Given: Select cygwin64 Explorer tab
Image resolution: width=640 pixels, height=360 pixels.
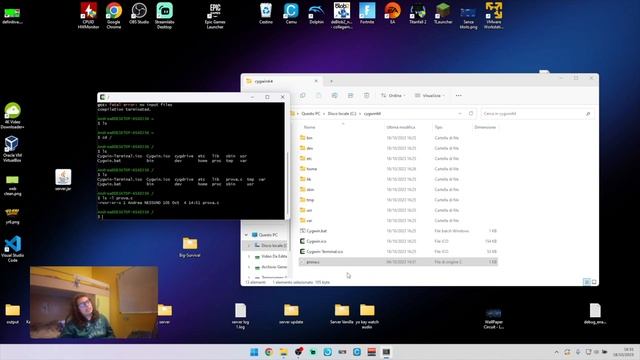Looking at the screenshot, I should pos(282,81).
